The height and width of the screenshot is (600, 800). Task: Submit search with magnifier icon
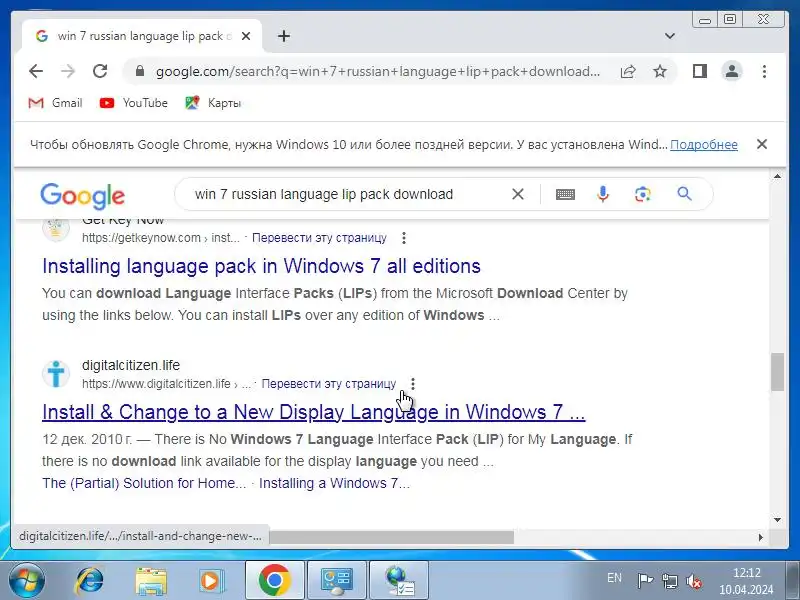[684, 194]
